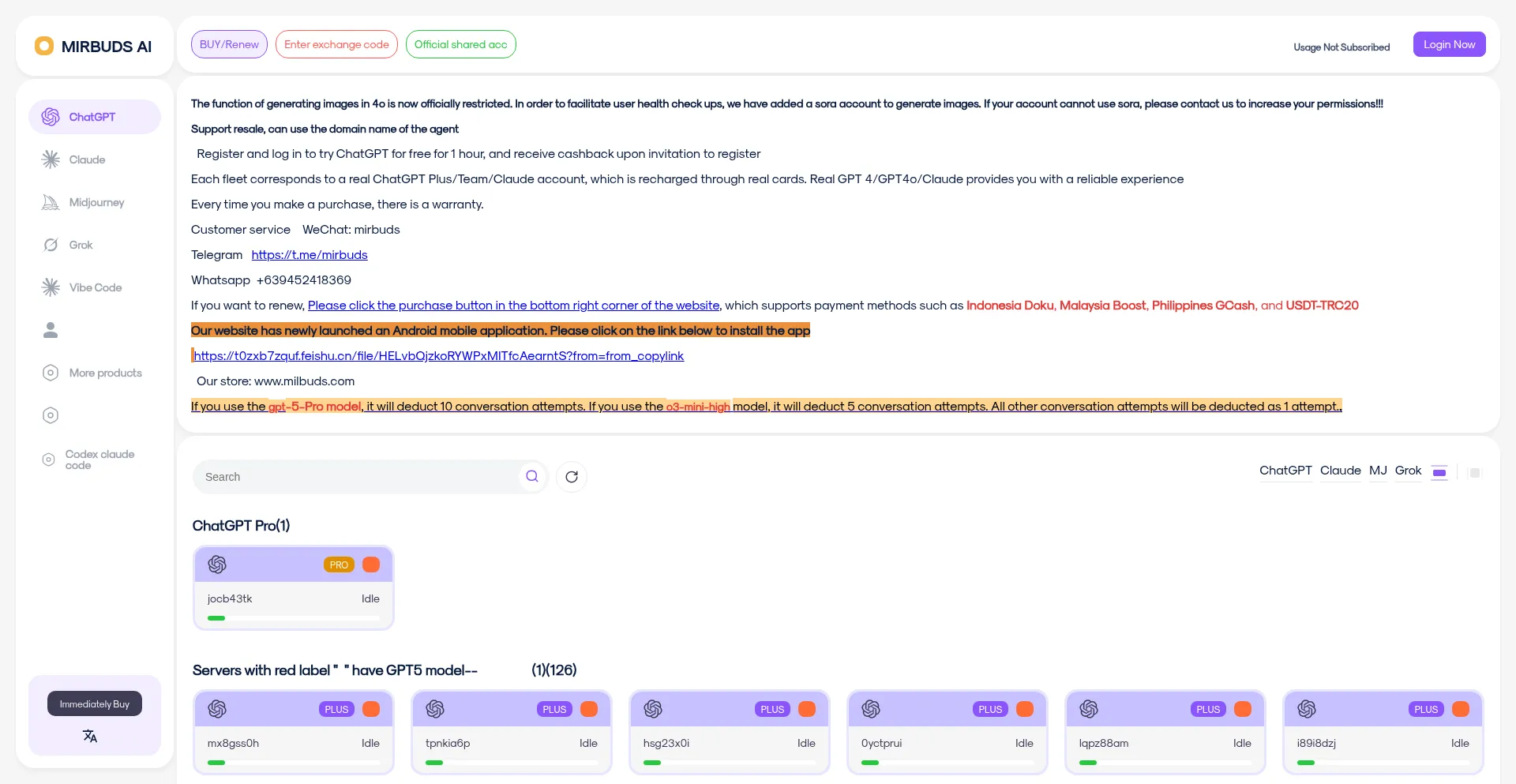Image resolution: width=1516 pixels, height=784 pixels.
Task: Click the ChatGPT logo on the hsg23x0i card
Action: (653, 709)
